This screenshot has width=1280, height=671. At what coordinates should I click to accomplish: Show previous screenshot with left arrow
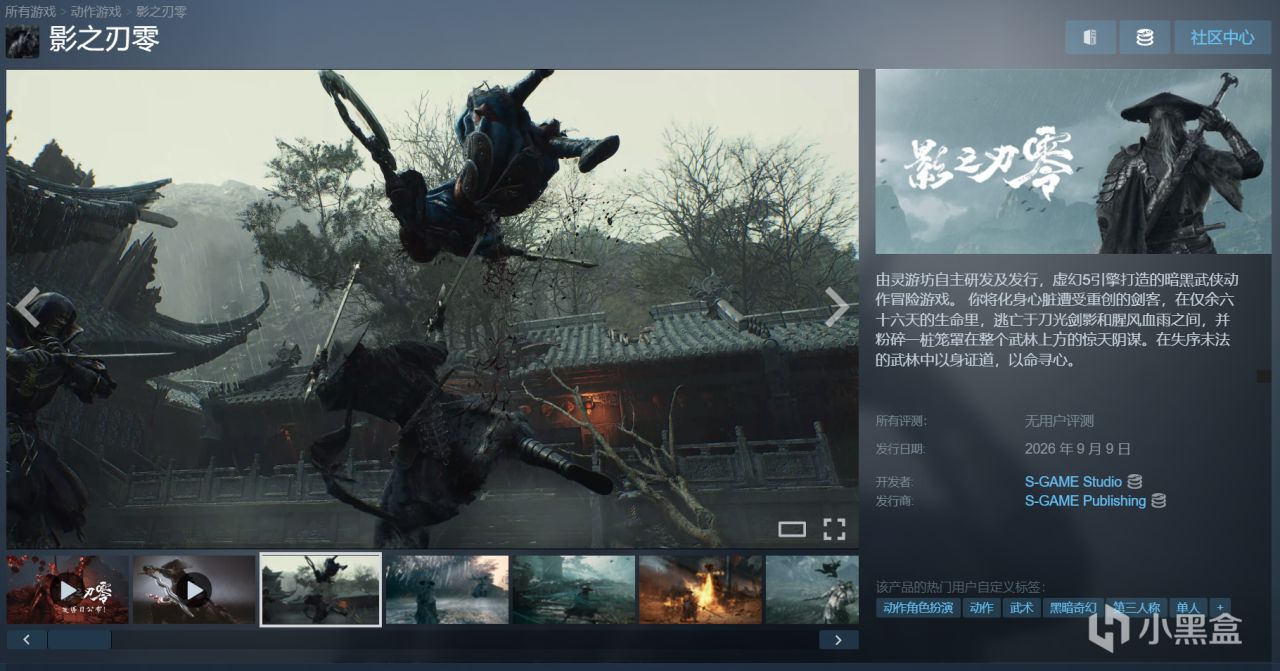[x=28, y=308]
